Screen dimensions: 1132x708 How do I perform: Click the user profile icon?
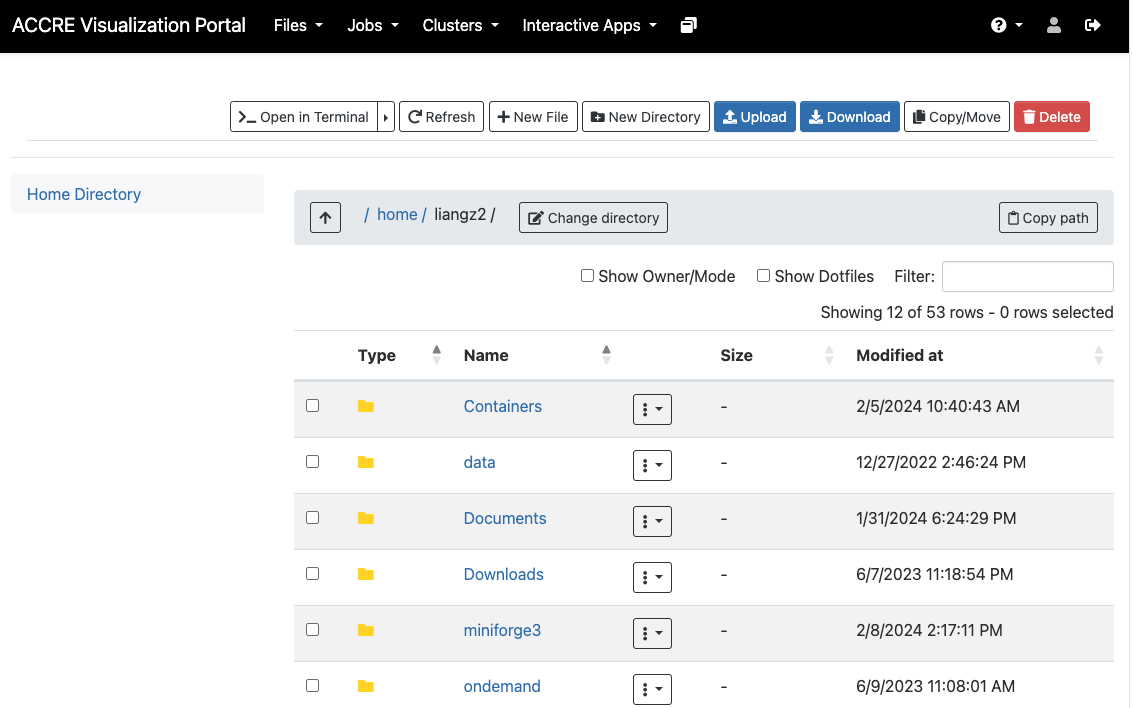(1053, 26)
